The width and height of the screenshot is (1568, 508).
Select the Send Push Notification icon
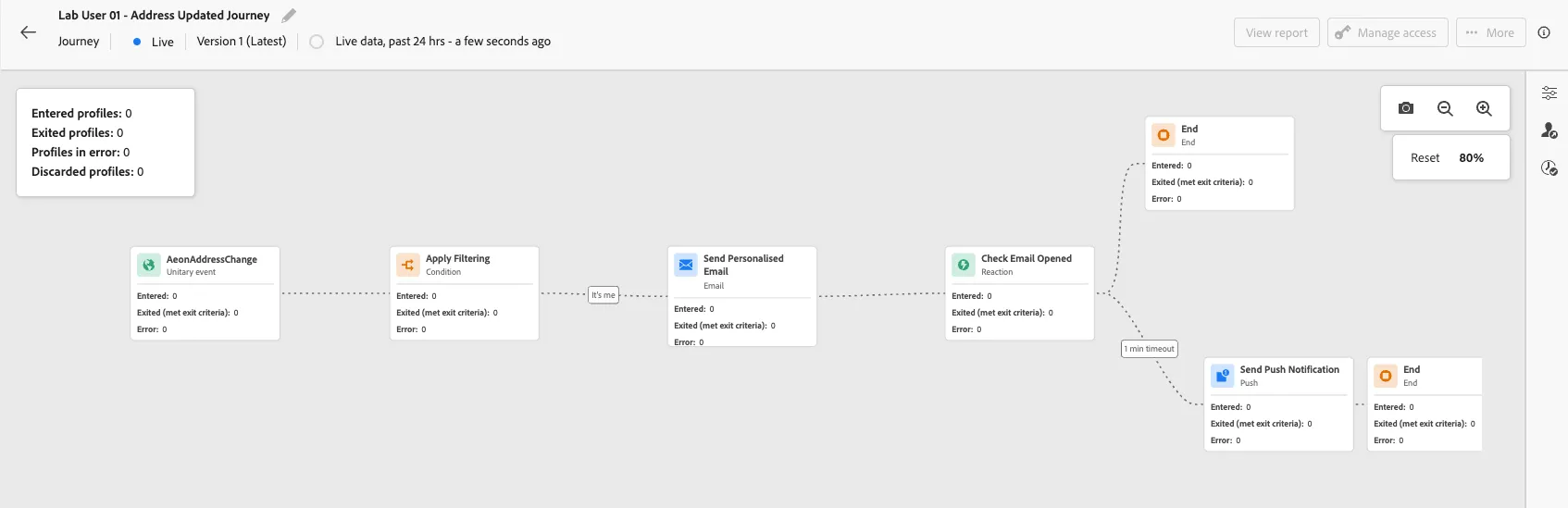tap(1223, 376)
